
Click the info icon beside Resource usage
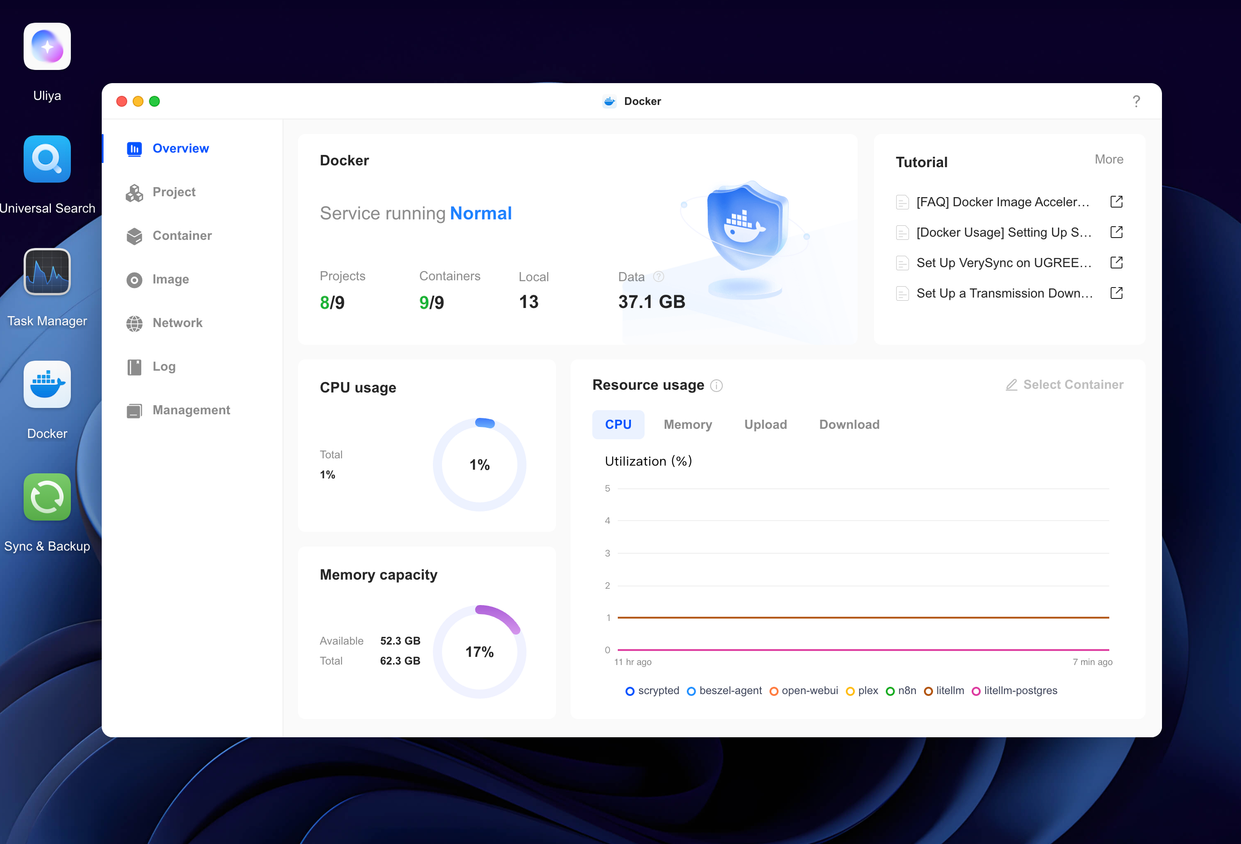pos(716,385)
